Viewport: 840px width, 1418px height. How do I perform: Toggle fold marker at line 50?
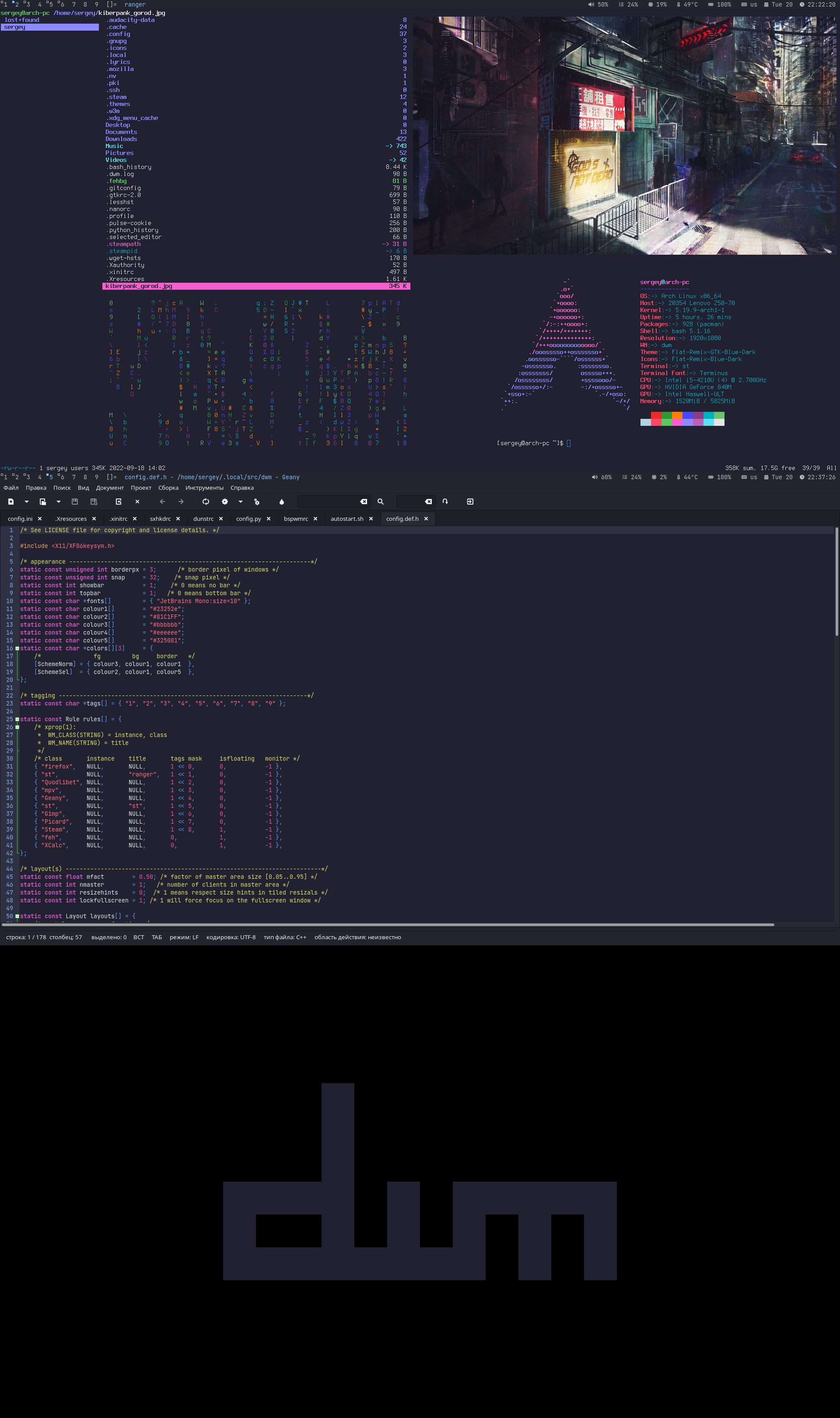(x=17, y=916)
